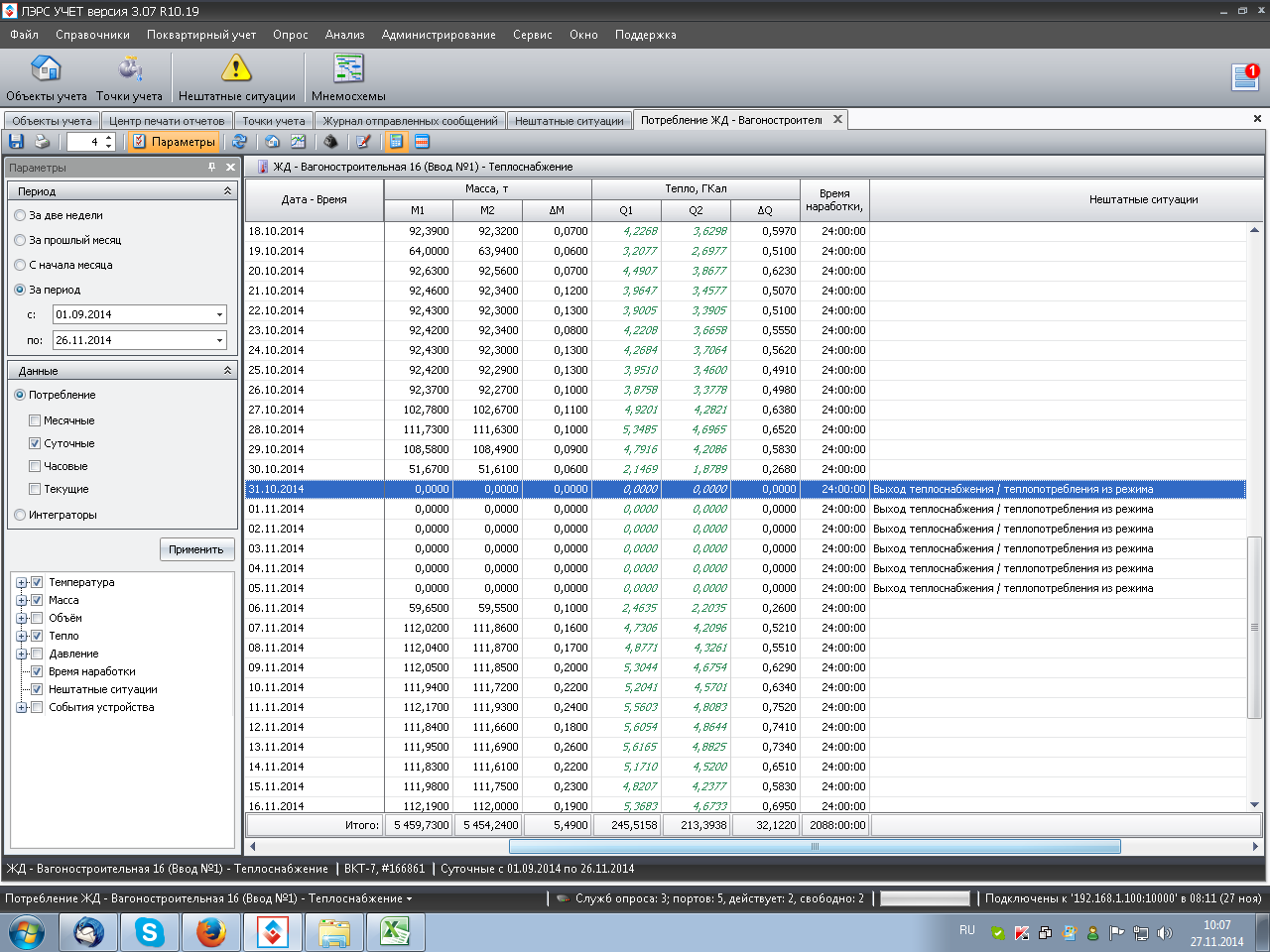Screen dimensions: 1270x952
Task: Click the blue-red table layout icon
Action: click(422, 142)
